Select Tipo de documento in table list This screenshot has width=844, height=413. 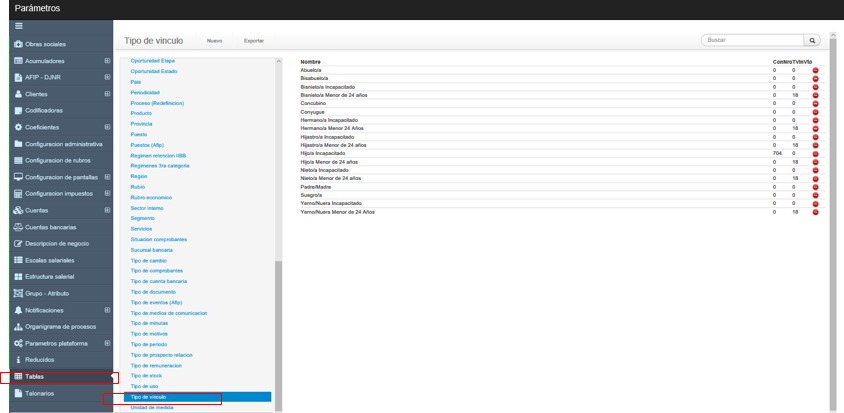[153, 291]
